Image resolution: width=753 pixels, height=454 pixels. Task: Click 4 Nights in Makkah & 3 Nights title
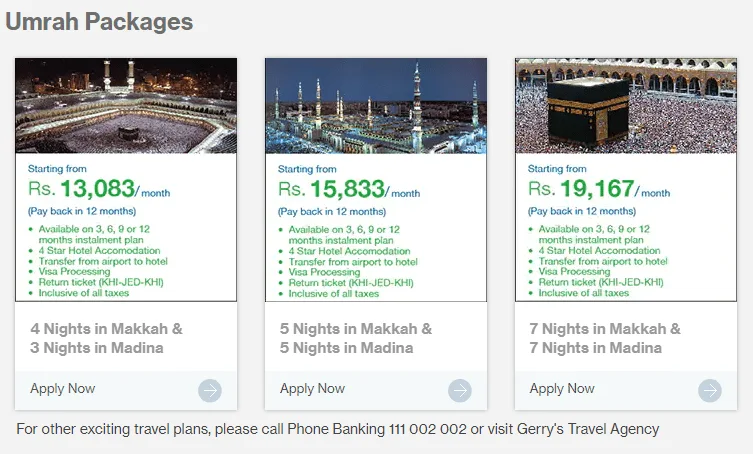106,338
